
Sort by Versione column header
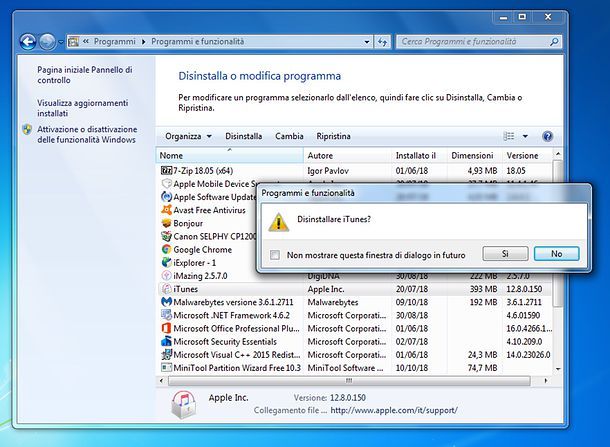[x=527, y=155]
